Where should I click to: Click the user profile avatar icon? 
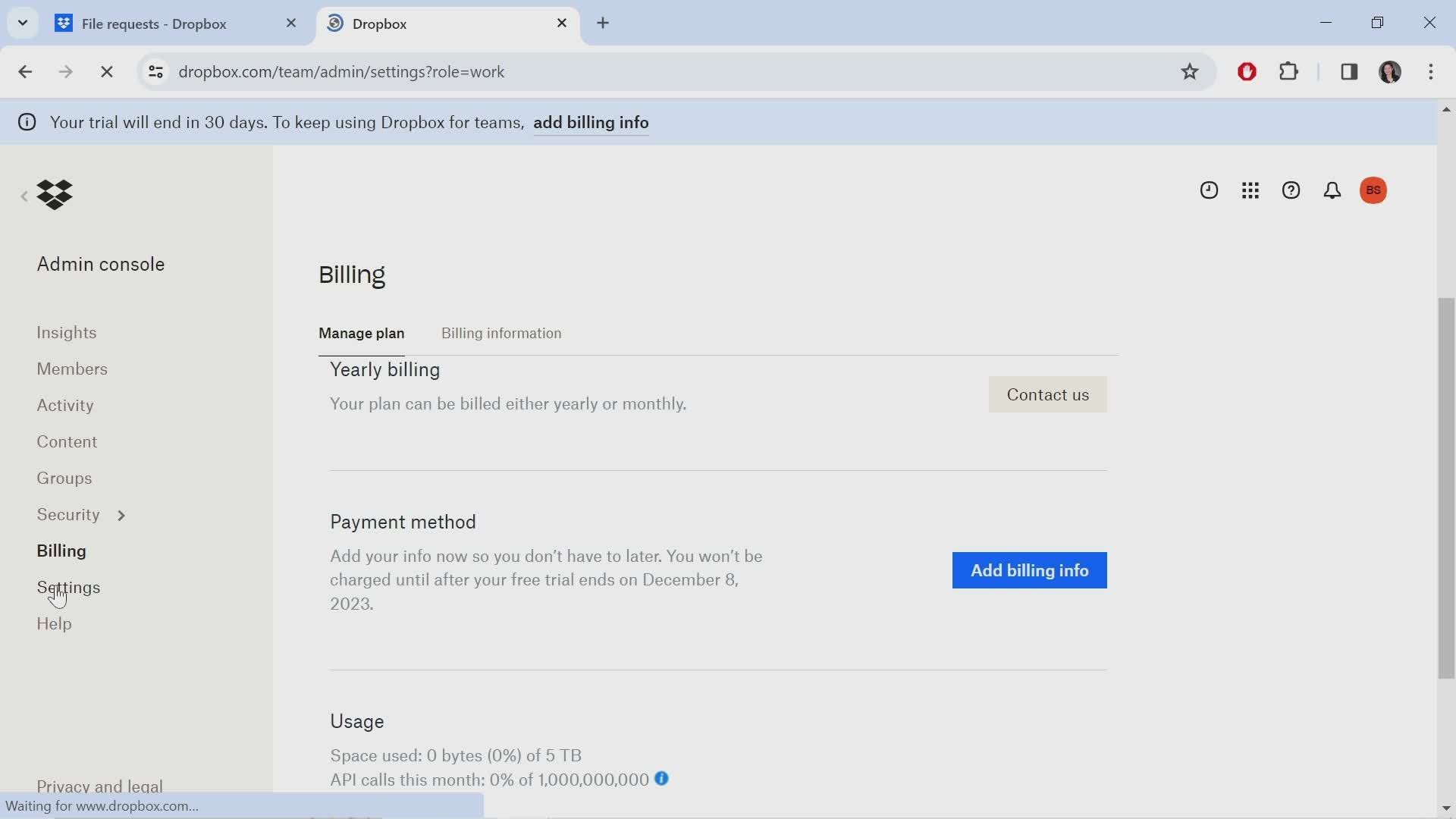pos(1374,190)
